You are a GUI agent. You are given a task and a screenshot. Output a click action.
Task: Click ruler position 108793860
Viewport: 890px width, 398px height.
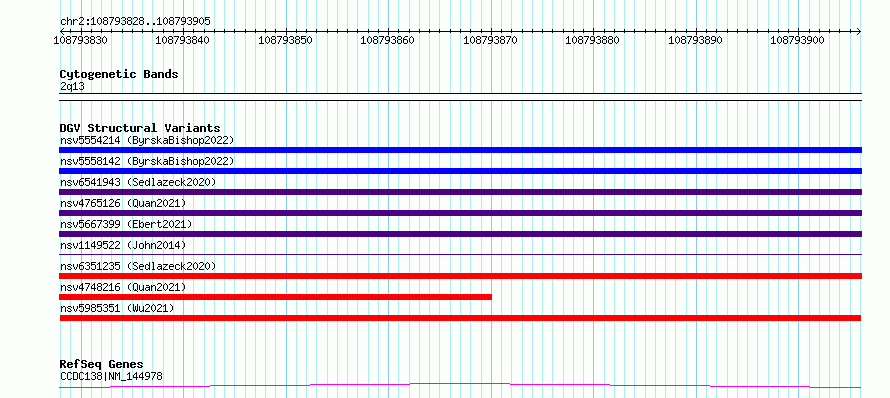[387, 40]
